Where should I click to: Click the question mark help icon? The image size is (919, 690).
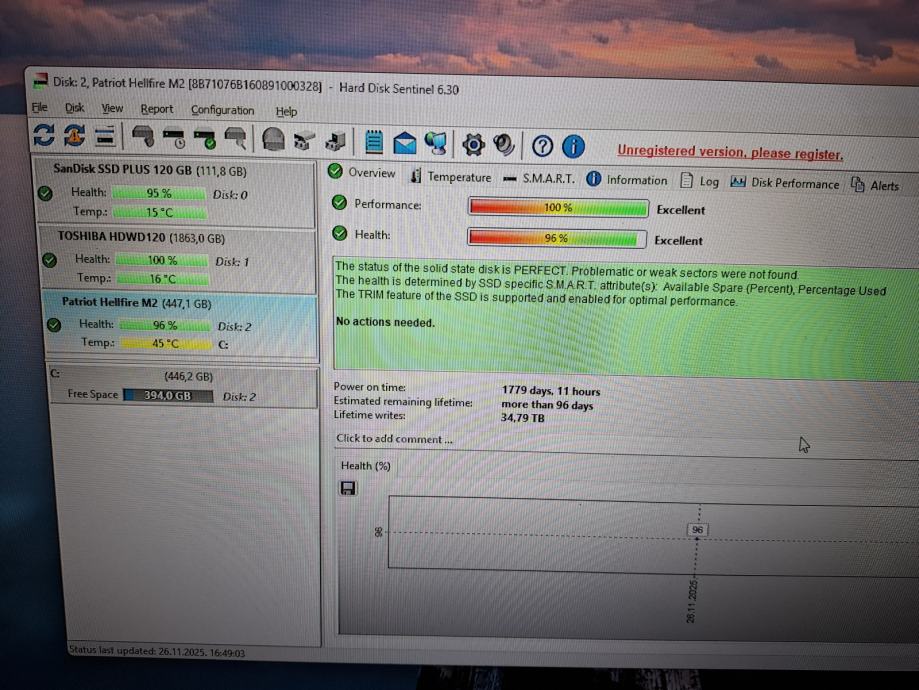(x=542, y=146)
